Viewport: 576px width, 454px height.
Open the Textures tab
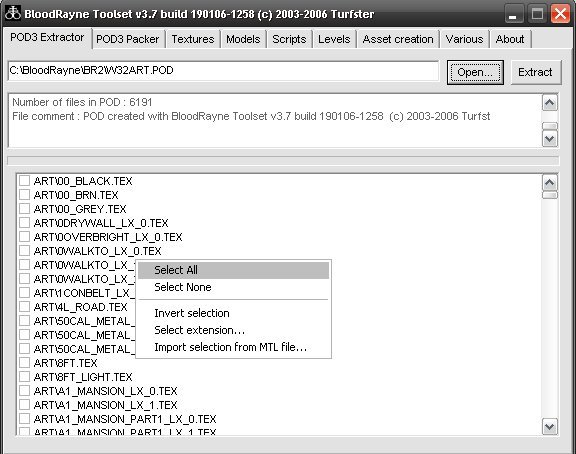tap(192, 39)
